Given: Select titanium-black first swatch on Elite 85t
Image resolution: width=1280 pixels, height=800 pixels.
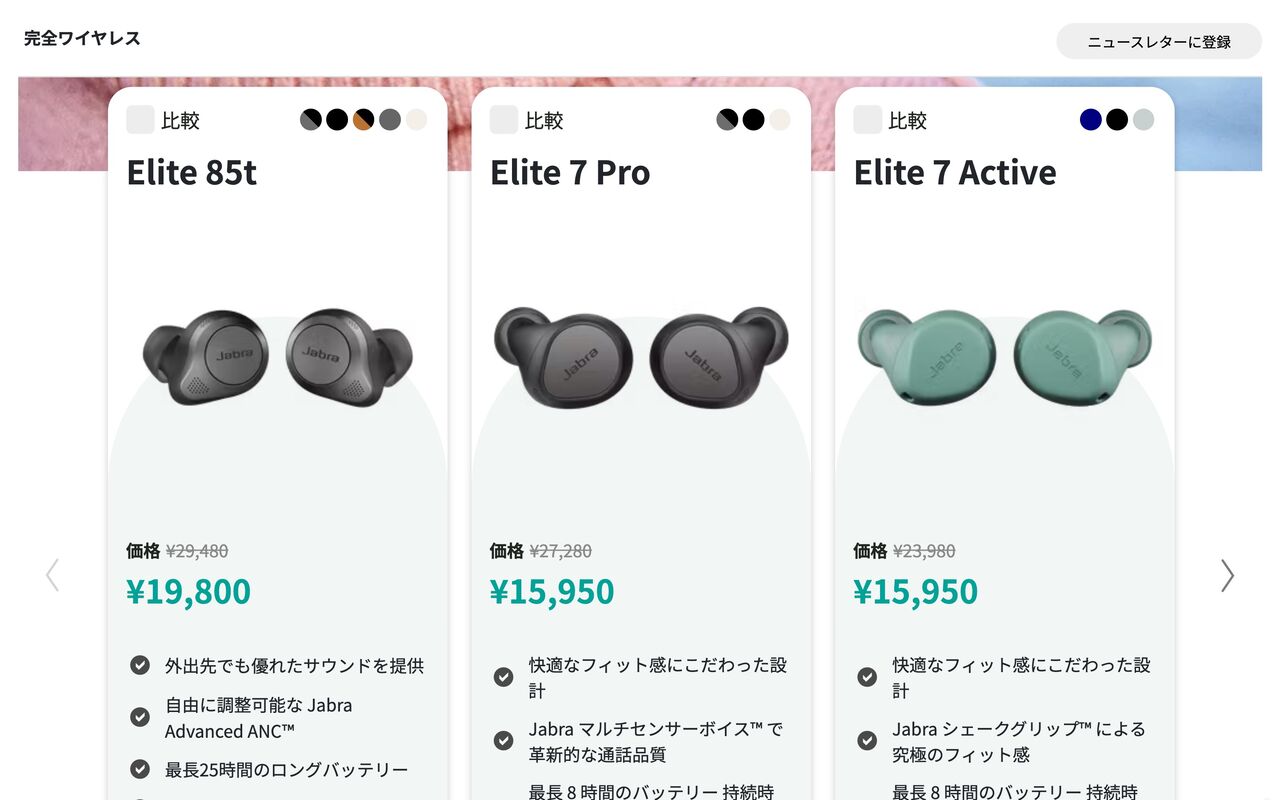Looking at the screenshot, I should tap(311, 120).
